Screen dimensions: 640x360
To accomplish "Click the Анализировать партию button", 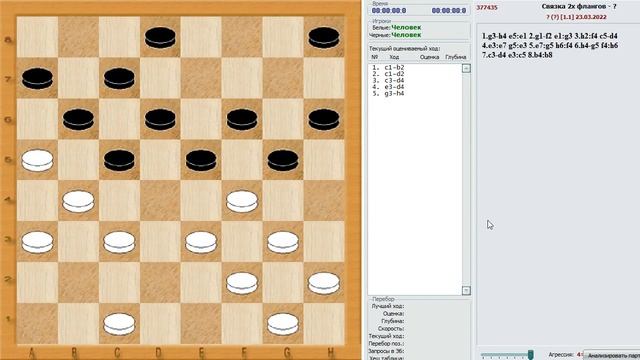I will (612, 355).
